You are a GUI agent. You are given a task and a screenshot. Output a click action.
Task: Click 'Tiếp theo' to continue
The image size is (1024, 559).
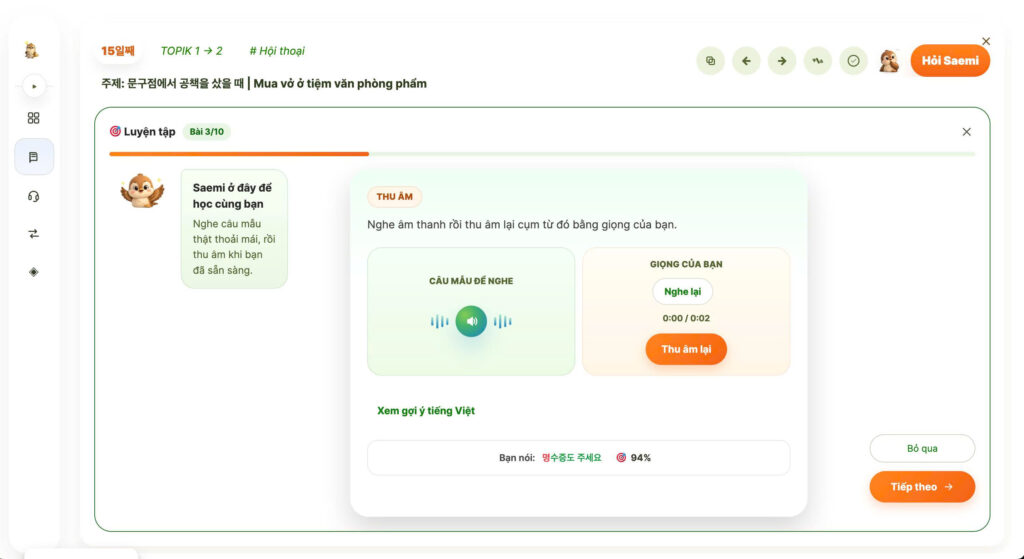coord(922,487)
